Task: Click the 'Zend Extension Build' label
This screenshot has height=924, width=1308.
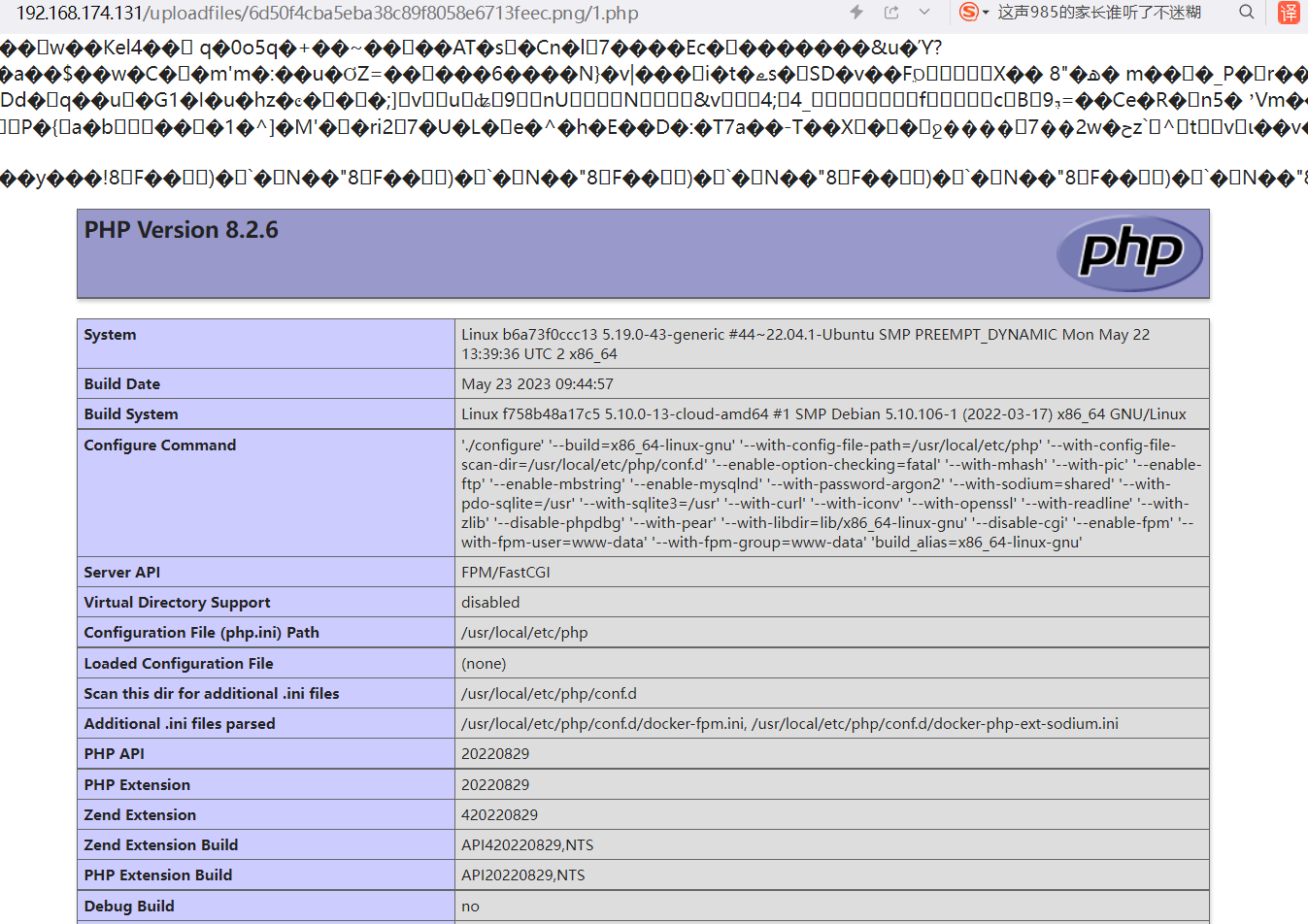Action: tap(161, 845)
